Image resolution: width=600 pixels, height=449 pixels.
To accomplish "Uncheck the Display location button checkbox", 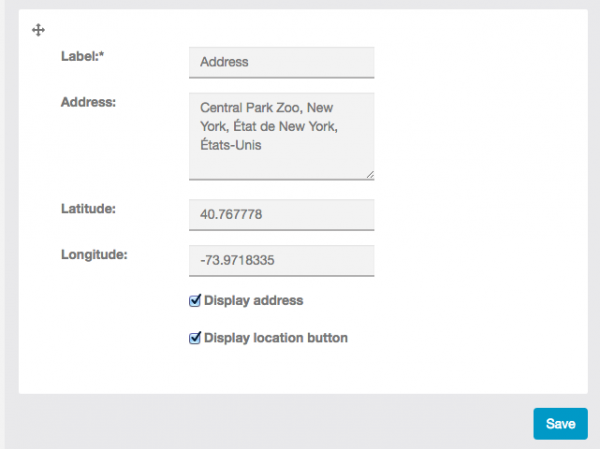I will [195, 338].
